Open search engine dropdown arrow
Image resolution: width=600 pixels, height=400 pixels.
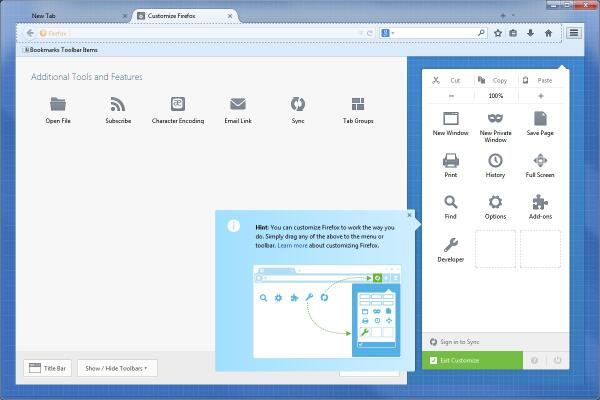[x=393, y=33]
